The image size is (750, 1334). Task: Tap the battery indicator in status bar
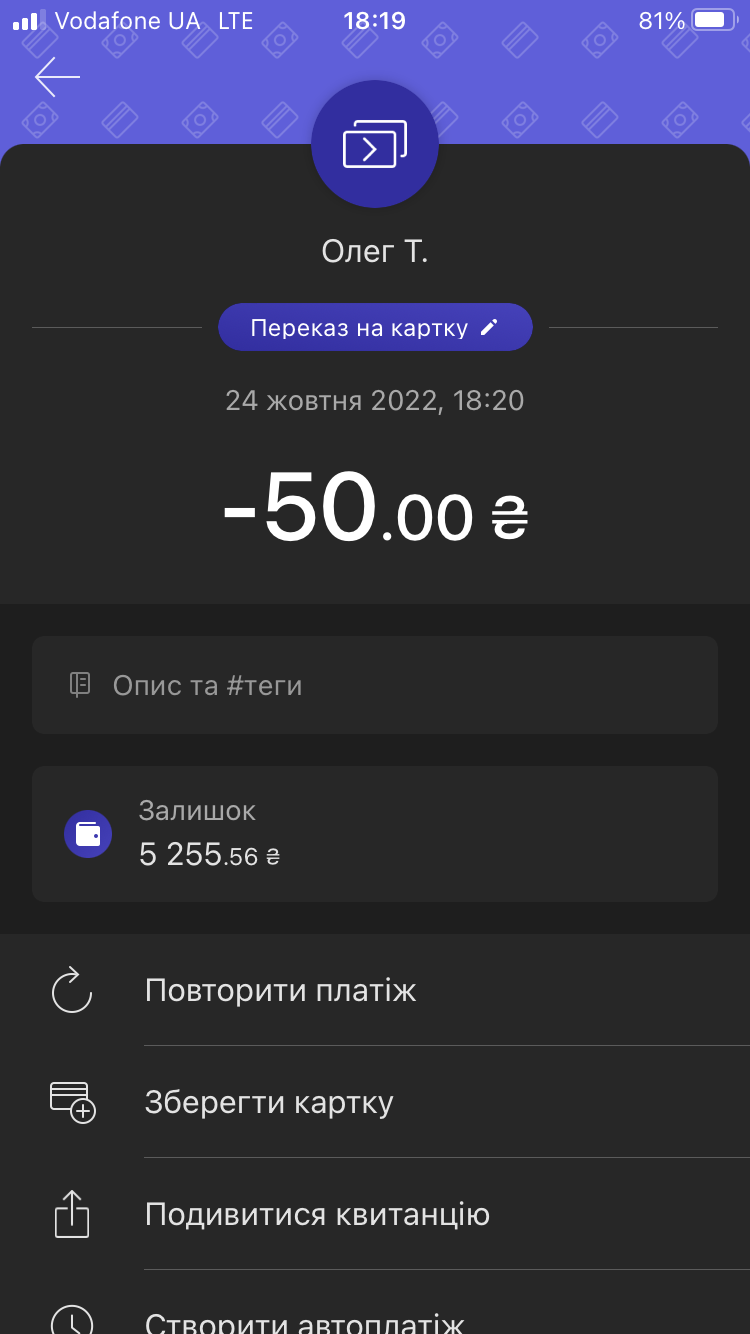tap(712, 21)
